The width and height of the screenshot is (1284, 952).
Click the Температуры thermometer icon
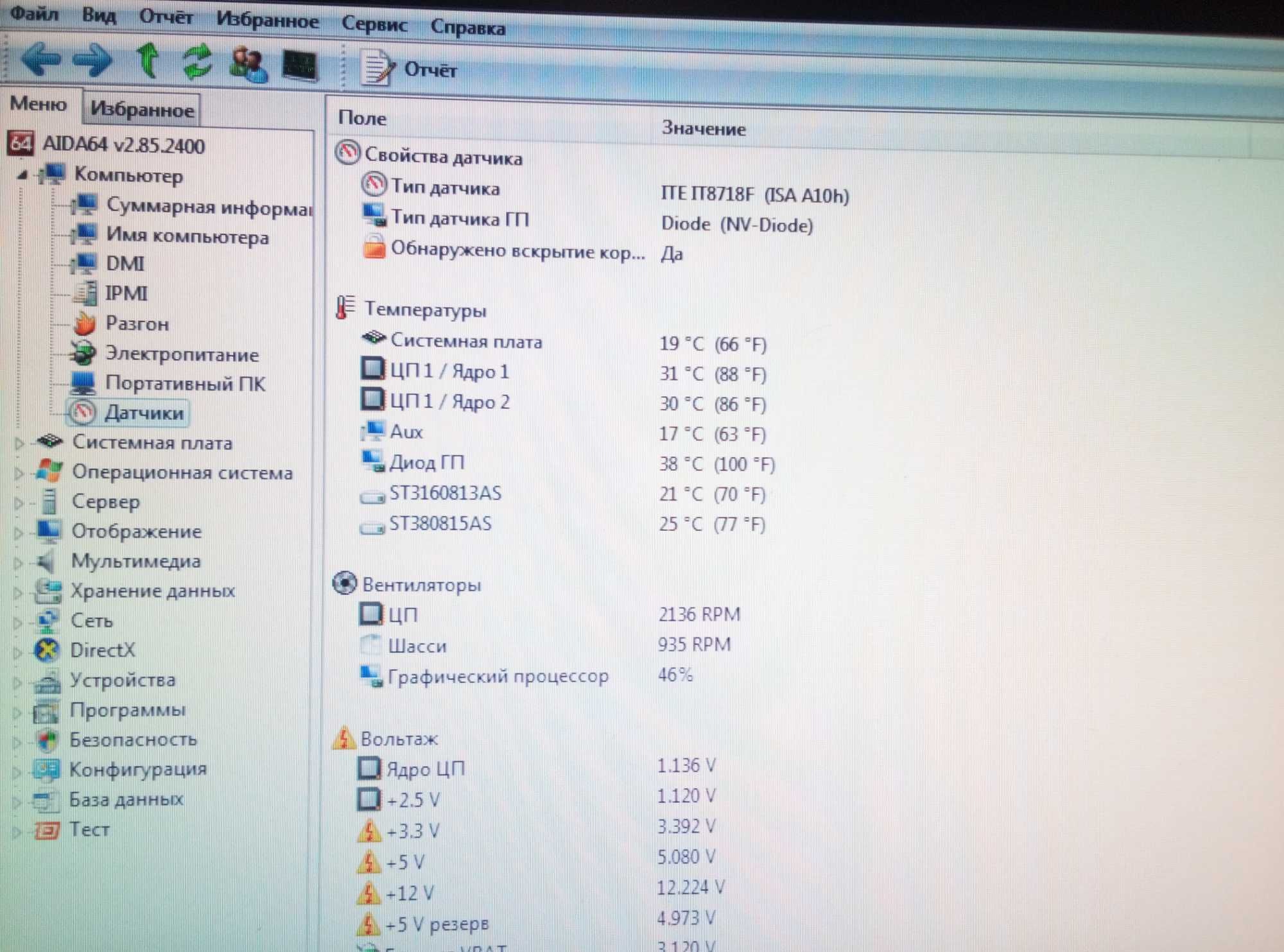tap(345, 308)
